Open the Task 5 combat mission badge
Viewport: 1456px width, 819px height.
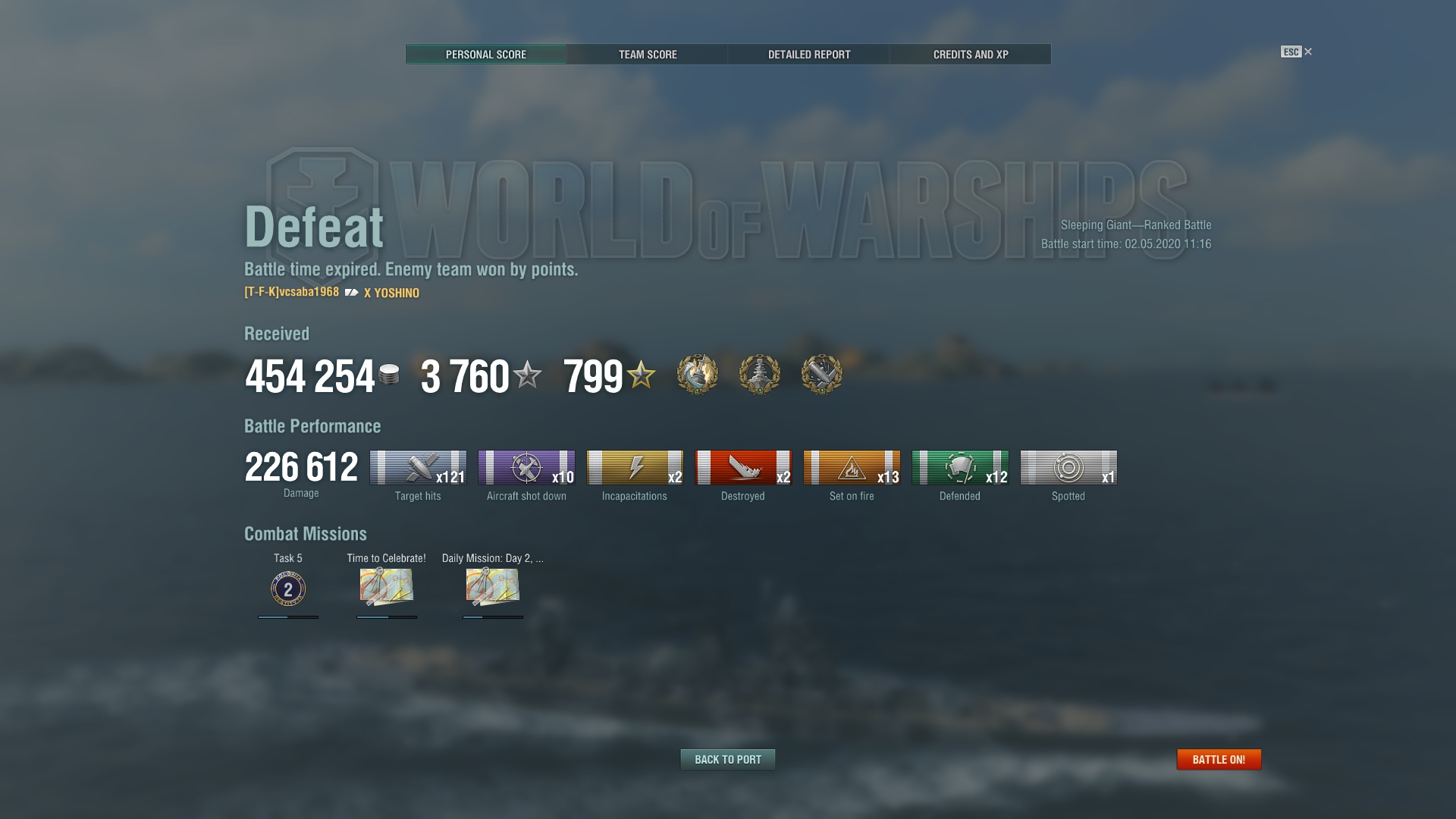click(288, 589)
